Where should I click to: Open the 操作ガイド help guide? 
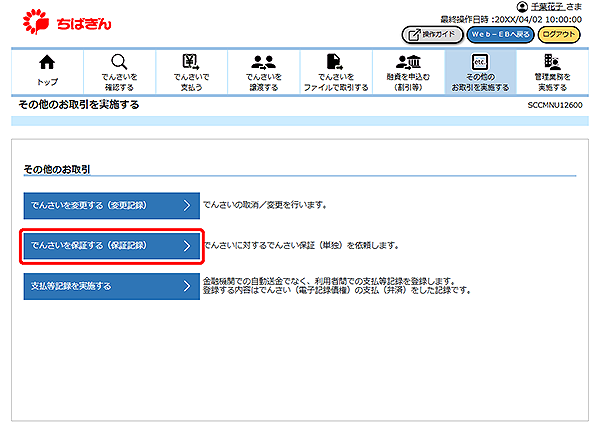point(436,34)
